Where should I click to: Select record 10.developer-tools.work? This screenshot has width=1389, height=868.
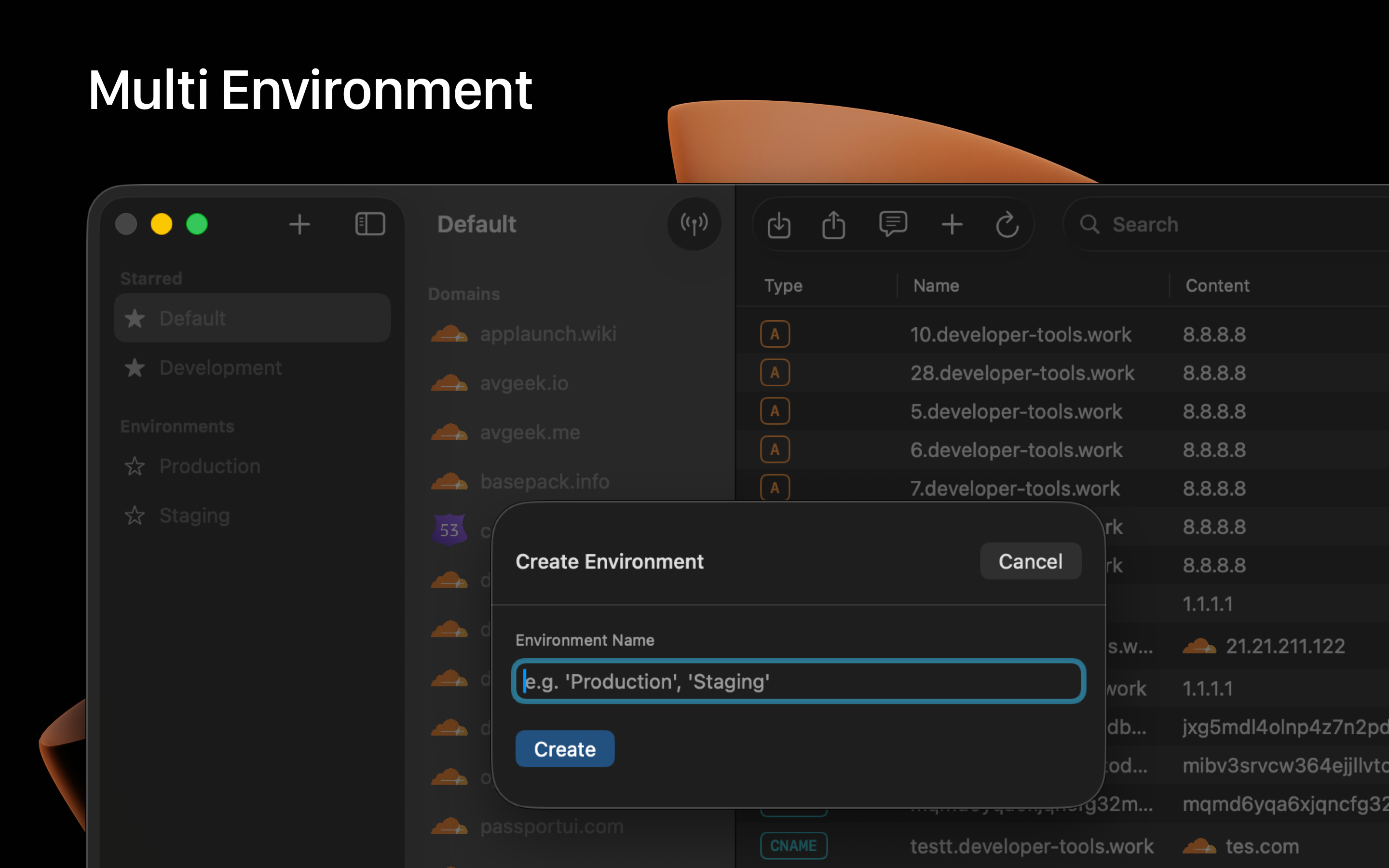(1021, 334)
